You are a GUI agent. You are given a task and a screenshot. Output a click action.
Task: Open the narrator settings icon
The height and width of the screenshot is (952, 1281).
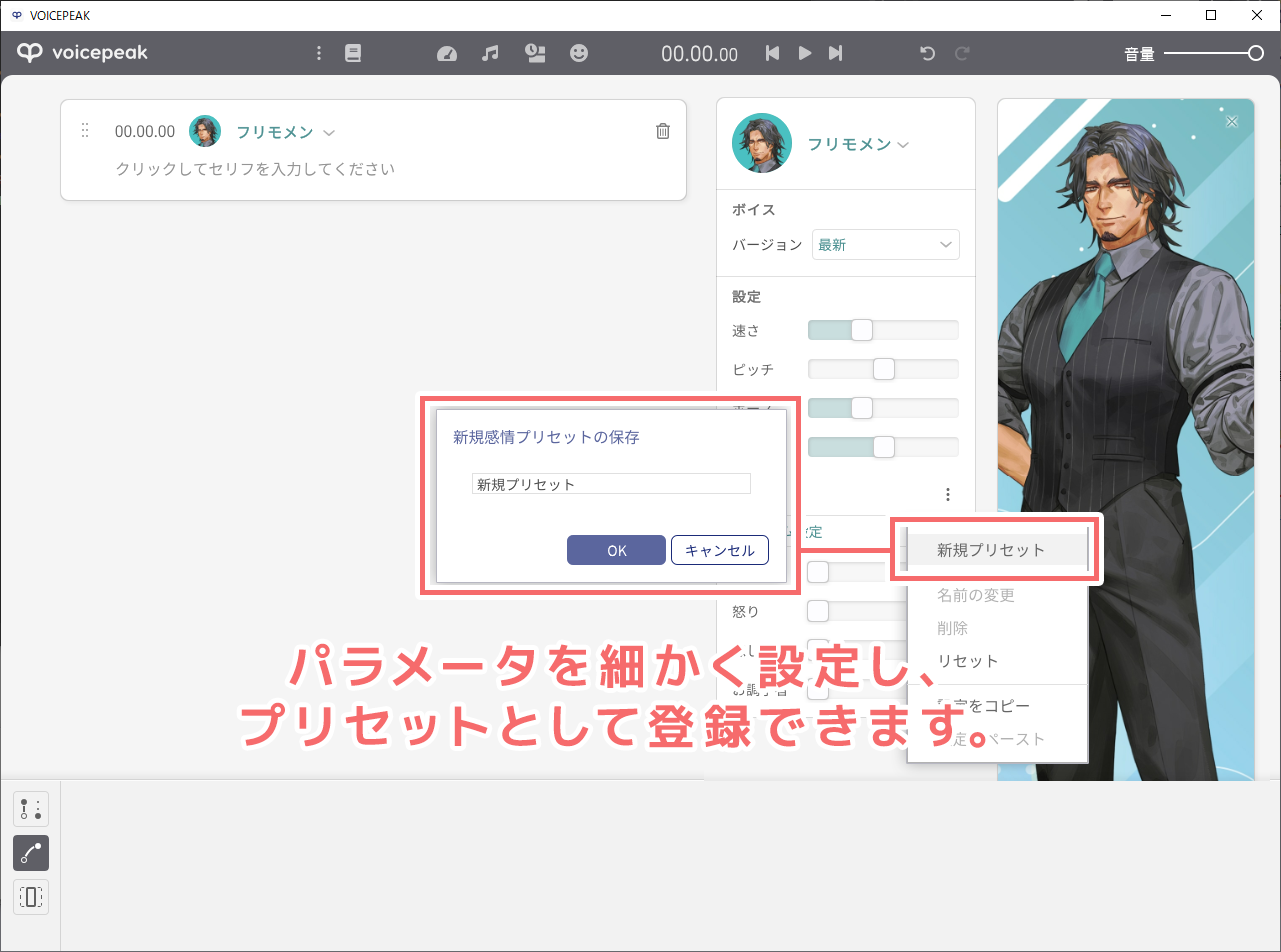[x=536, y=54]
